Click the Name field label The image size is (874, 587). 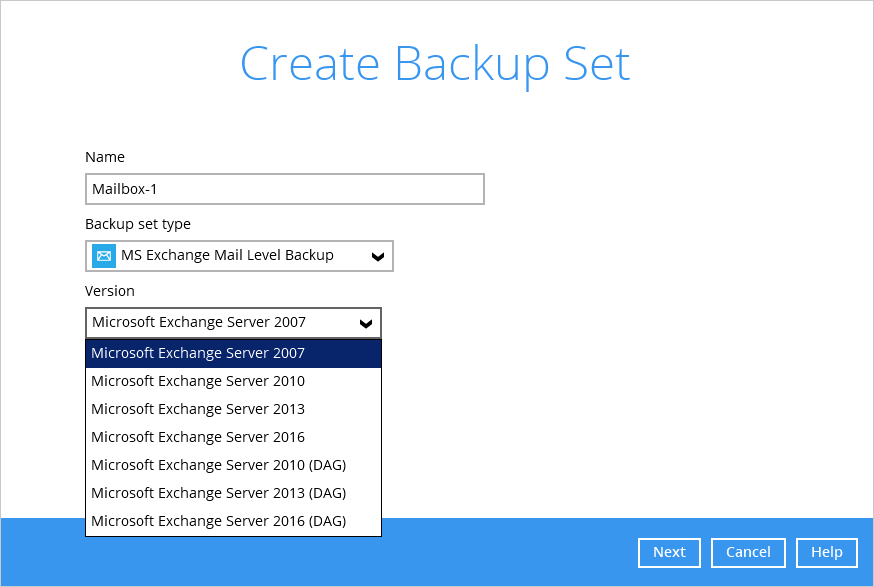point(105,157)
